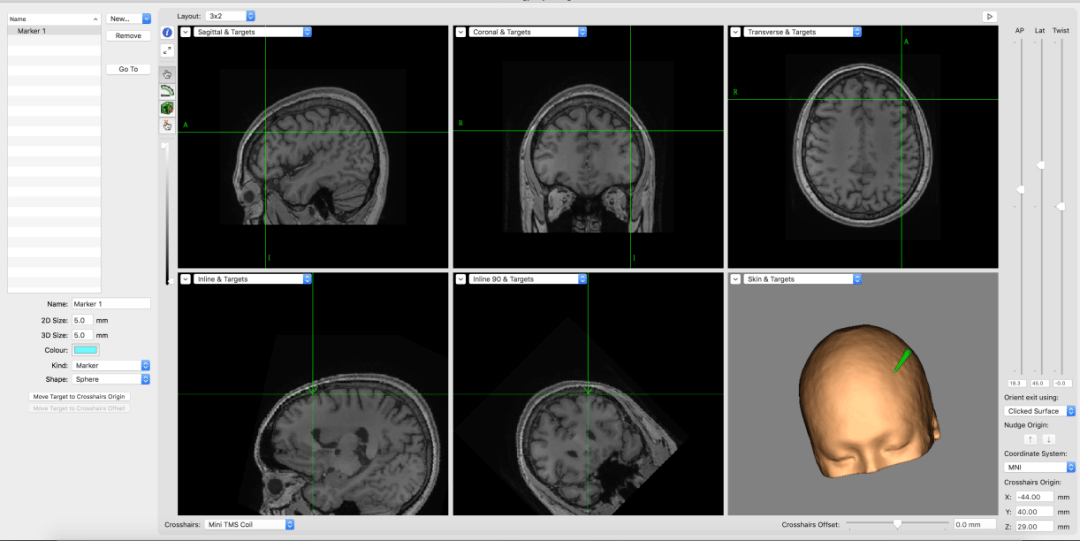
Task: Click the Crosshairs Offset slider
Action: (897, 524)
